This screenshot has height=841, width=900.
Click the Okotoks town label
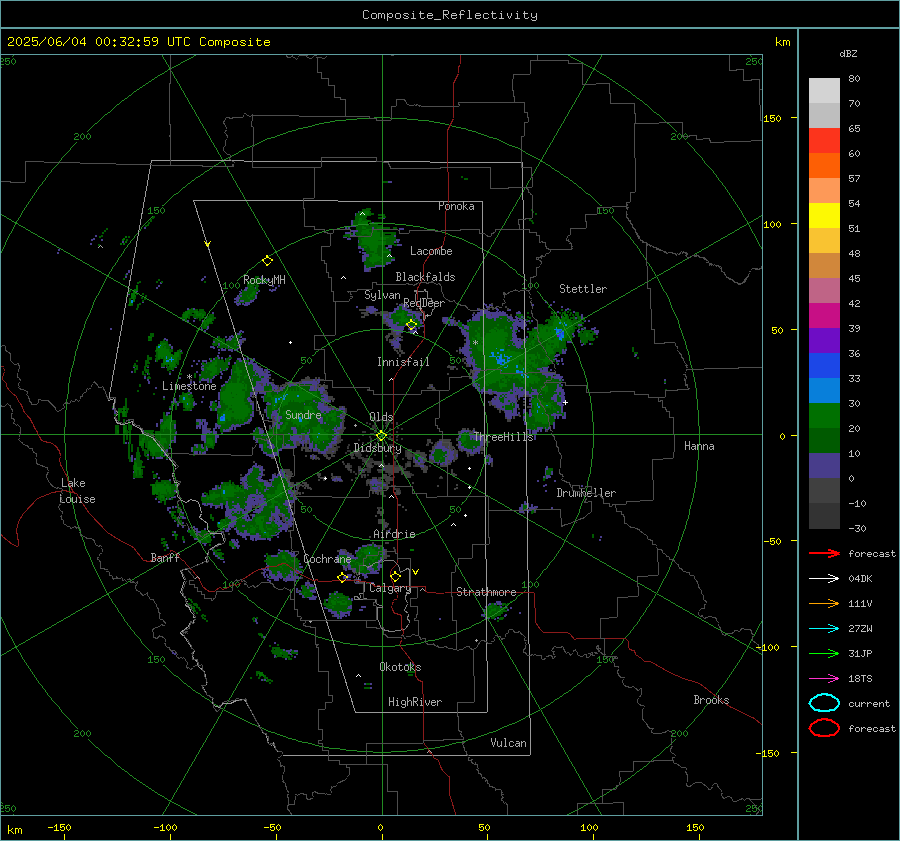tap(400, 667)
